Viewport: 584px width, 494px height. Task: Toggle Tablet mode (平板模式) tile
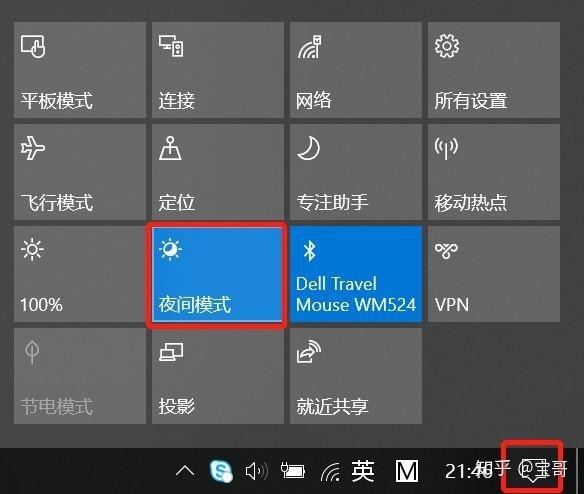tap(80, 70)
